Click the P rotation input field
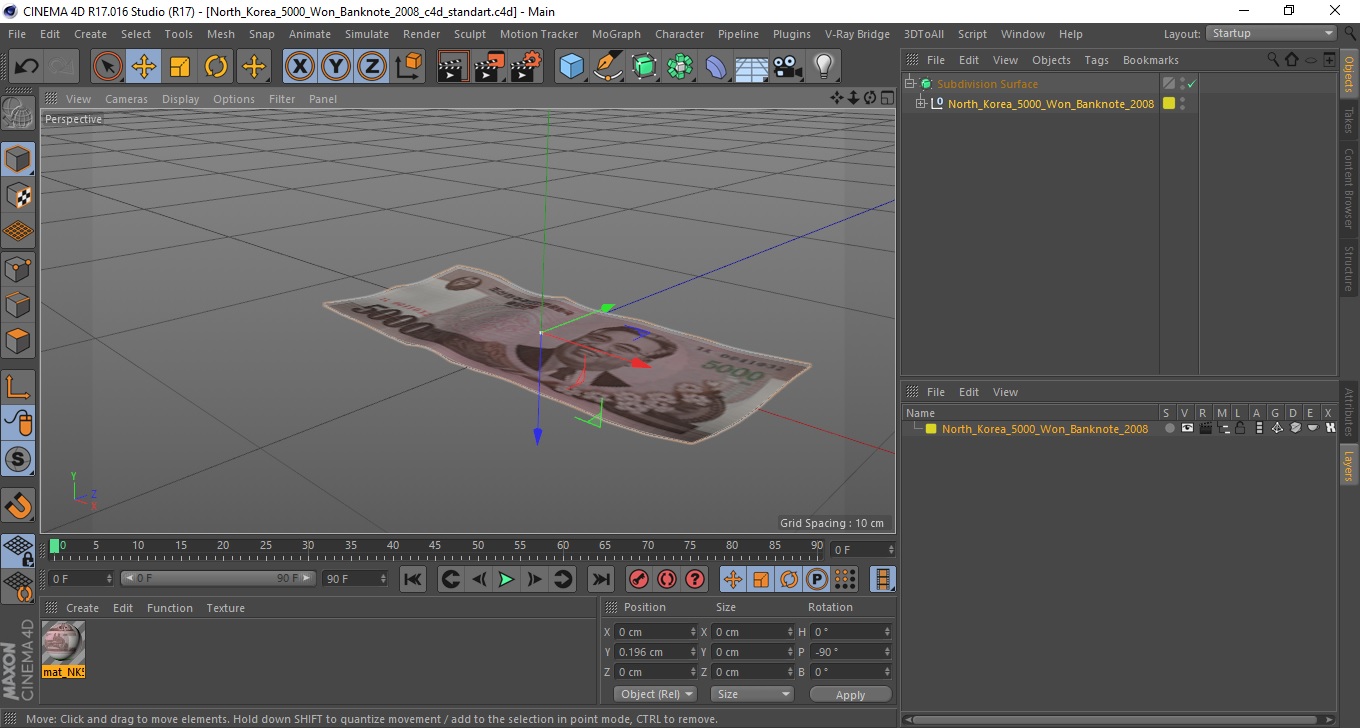This screenshot has height=728, width=1360. [x=851, y=652]
